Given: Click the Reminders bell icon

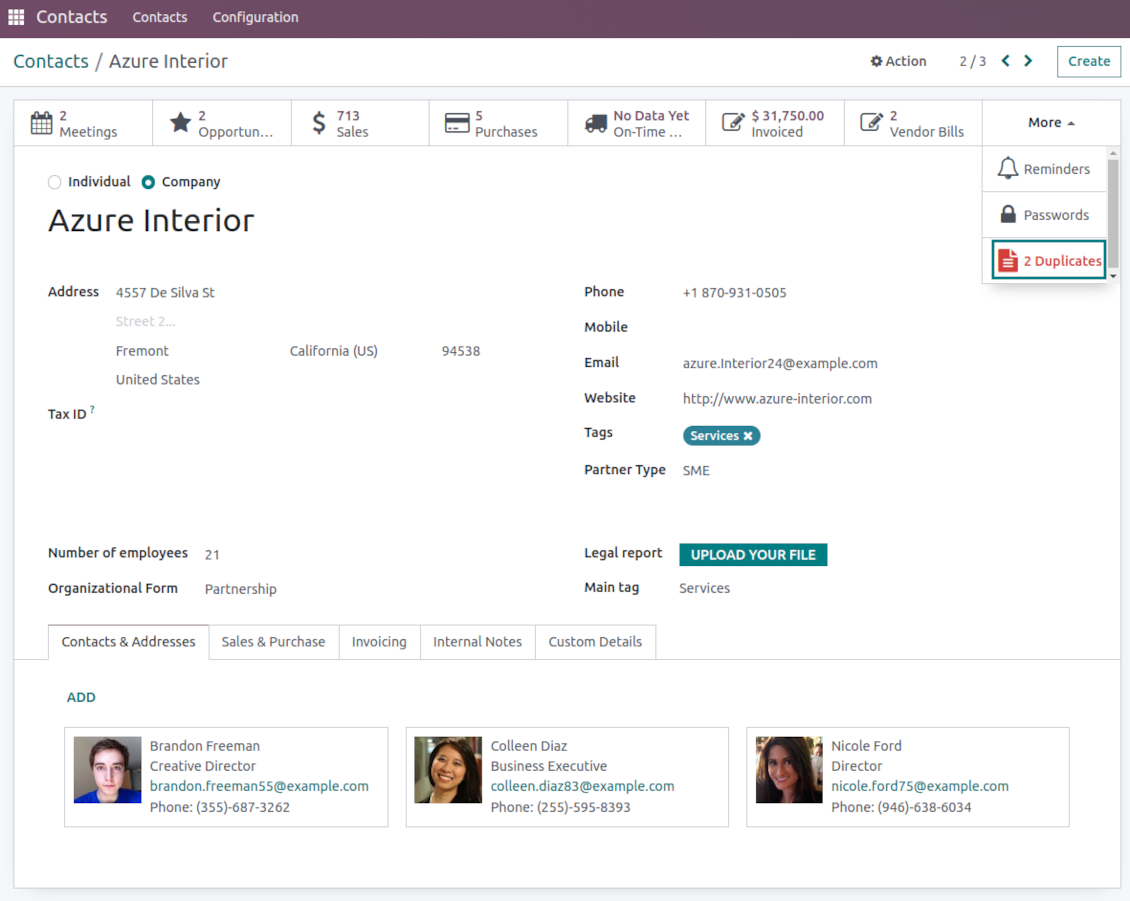Looking at the screenshot, I should (x=1009, y=169).
